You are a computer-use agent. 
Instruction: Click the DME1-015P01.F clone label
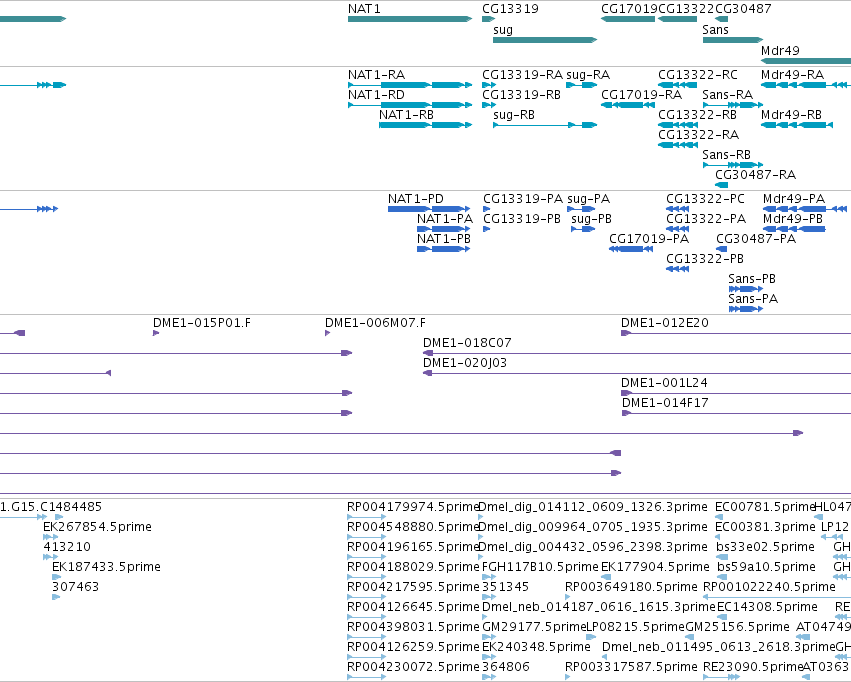[x=202, y=323]
